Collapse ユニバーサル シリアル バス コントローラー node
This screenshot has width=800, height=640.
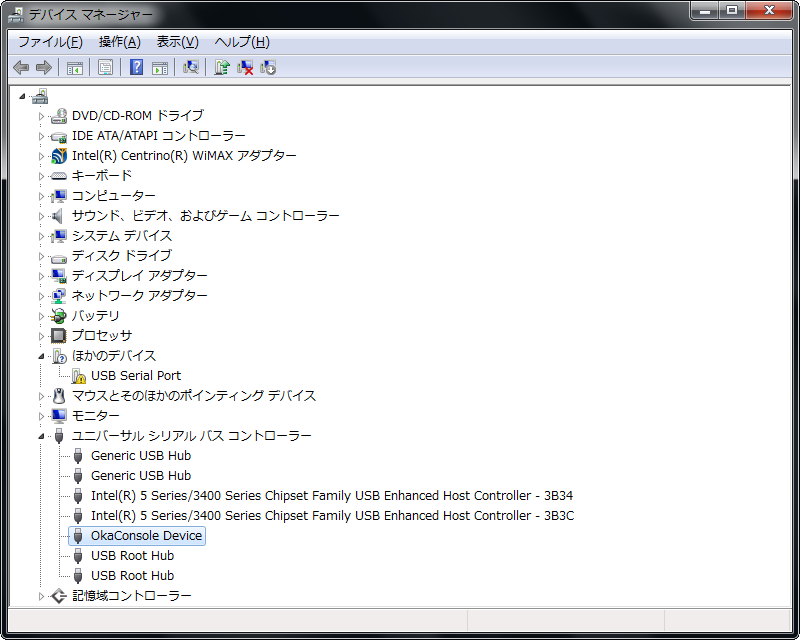[x=42, y=436]
